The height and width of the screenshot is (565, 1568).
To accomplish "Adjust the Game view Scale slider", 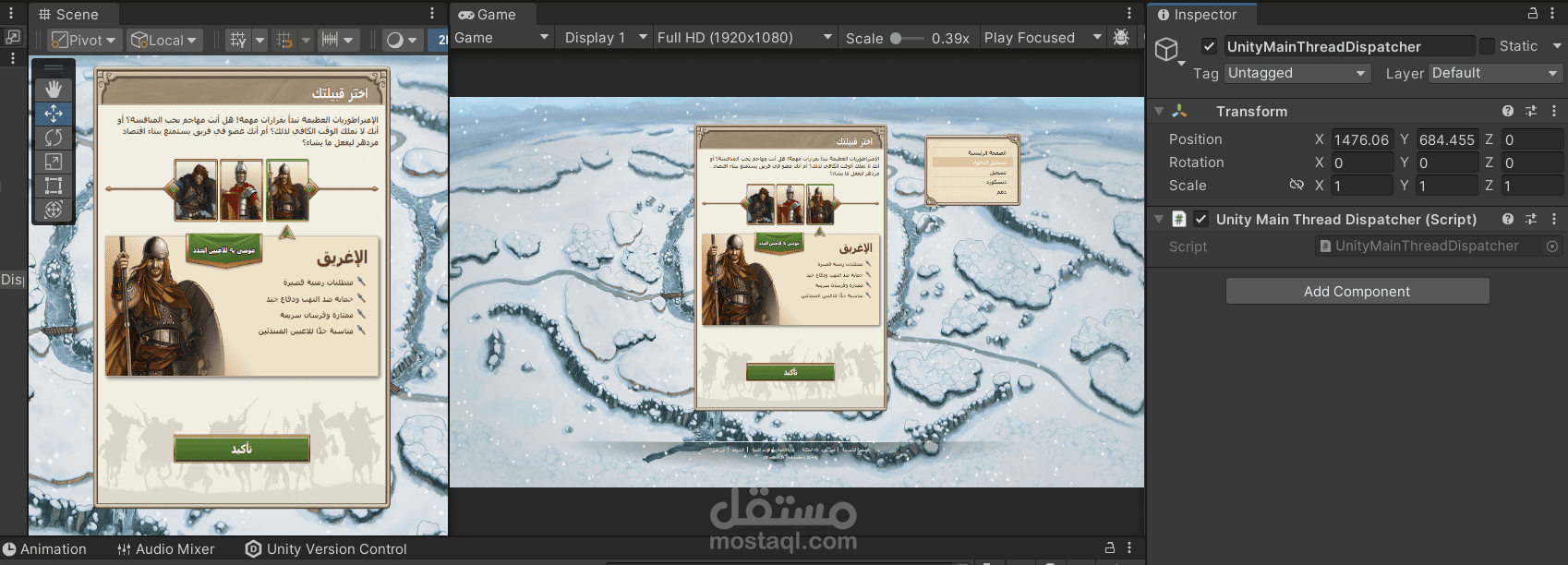I will tap(906, 38).
